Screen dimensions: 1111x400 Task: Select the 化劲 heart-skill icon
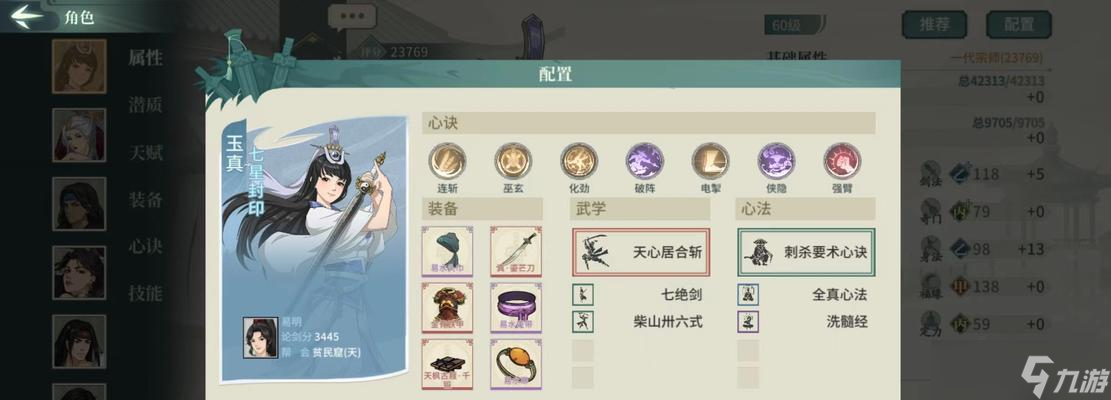coord(579,161)
